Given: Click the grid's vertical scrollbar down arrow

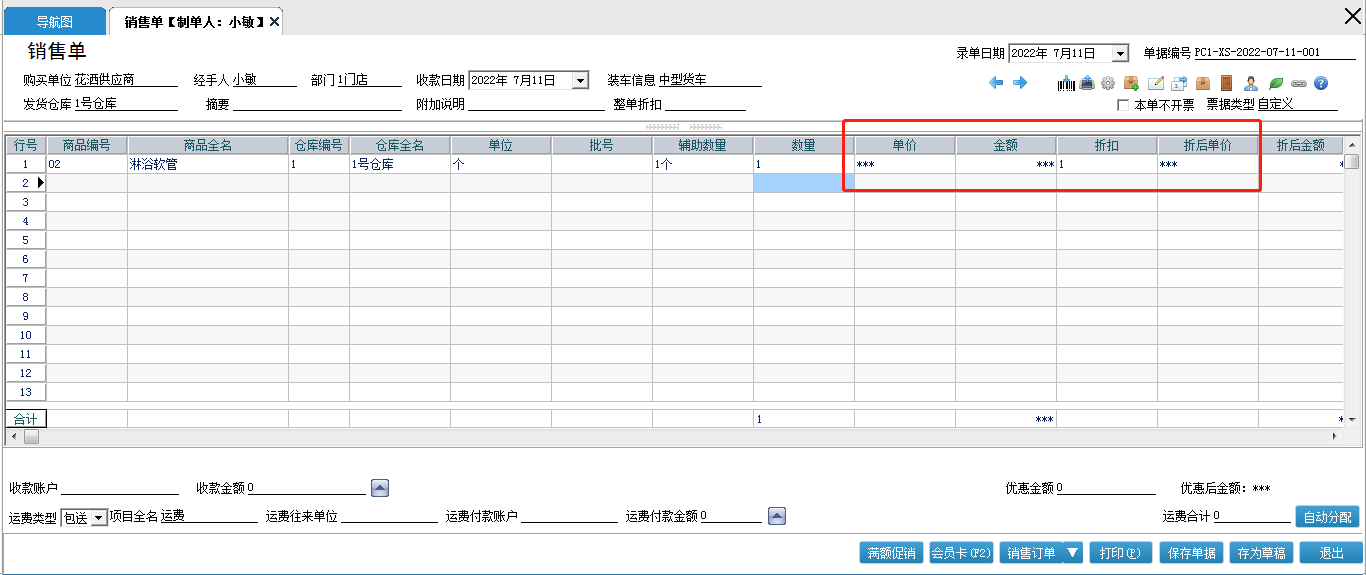Looking at the screenshot, I should coord(1352,420).
